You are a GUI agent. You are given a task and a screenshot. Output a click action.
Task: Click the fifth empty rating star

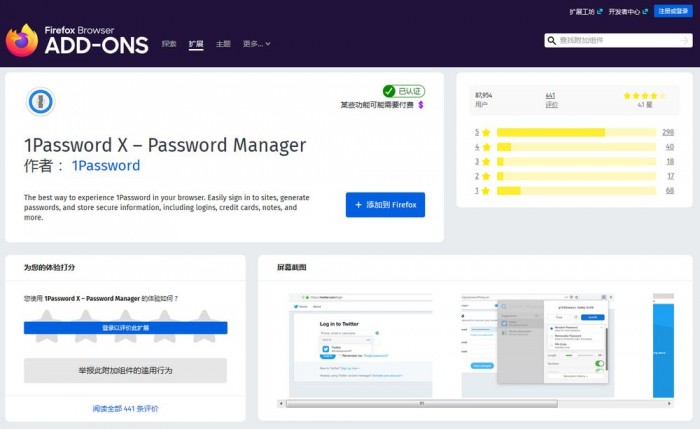[204, 327]
